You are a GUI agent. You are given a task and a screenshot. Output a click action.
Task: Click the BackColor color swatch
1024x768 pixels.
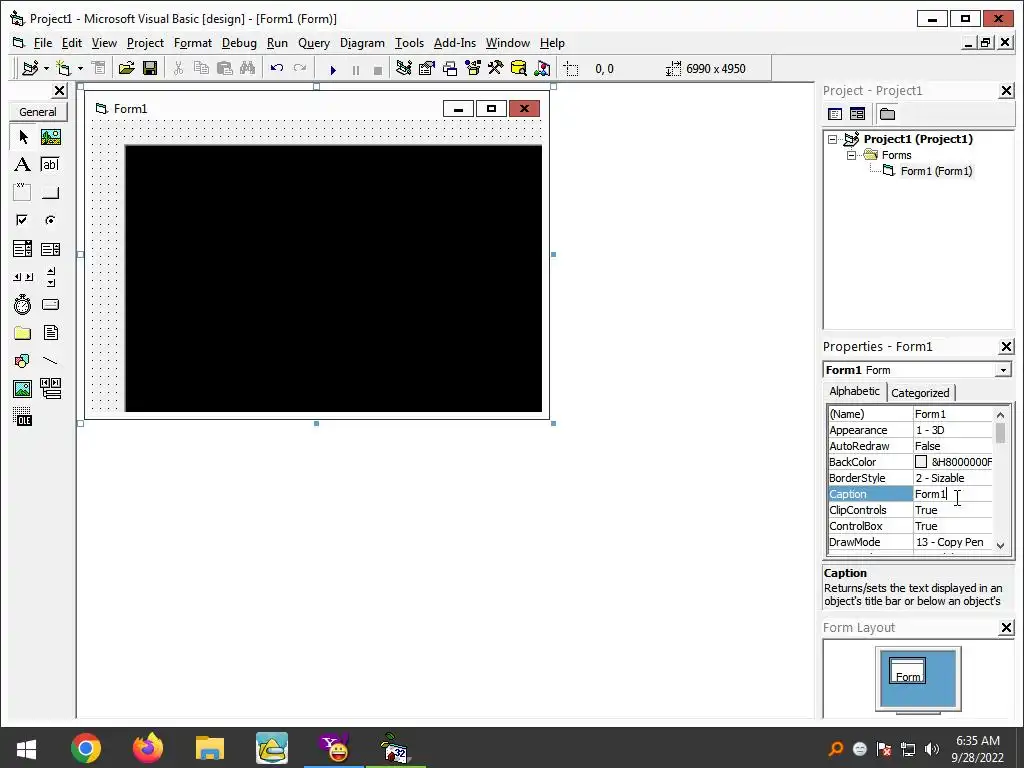[921, 462]
